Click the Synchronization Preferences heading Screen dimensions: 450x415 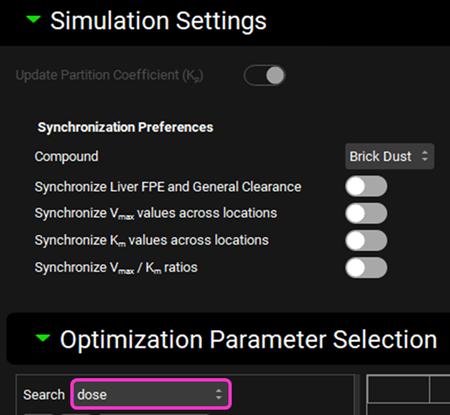pos(125,127)
